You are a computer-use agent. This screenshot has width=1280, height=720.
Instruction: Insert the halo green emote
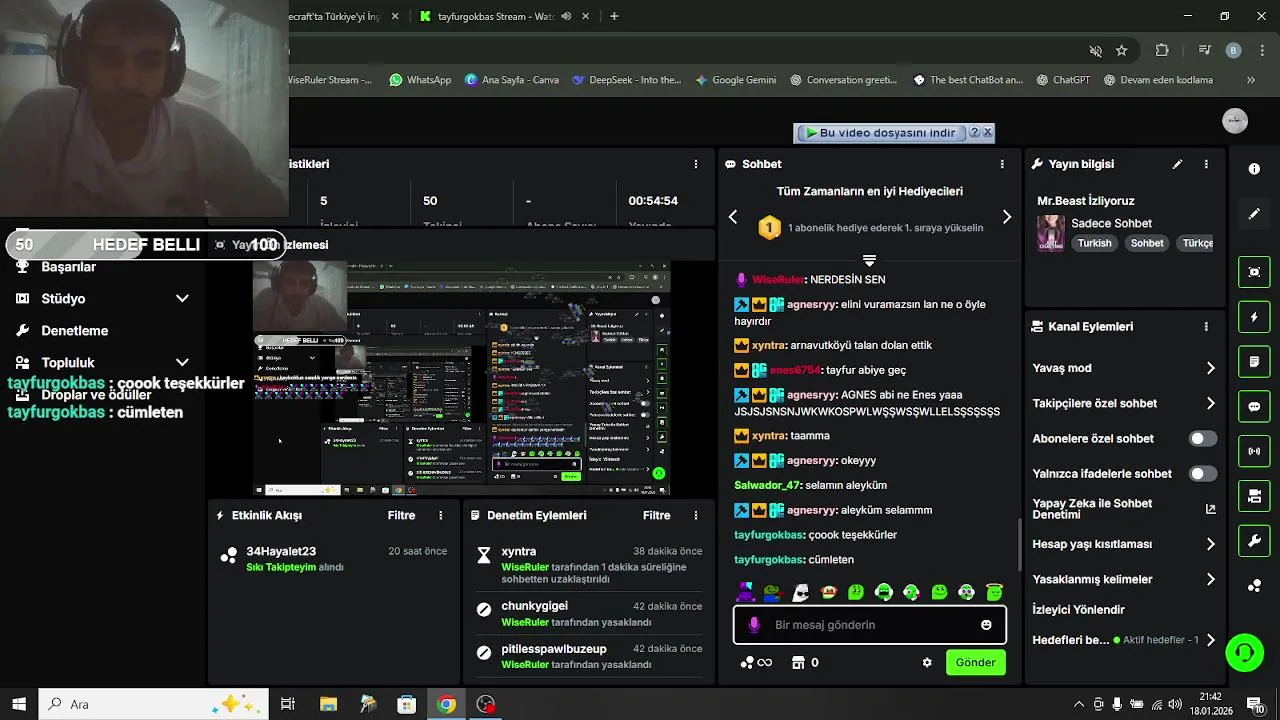coord(994,592)
